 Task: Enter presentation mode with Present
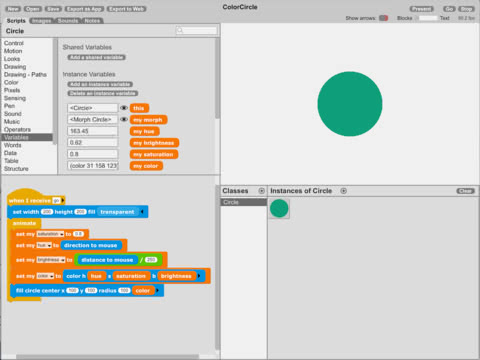(x=422, y=9)
